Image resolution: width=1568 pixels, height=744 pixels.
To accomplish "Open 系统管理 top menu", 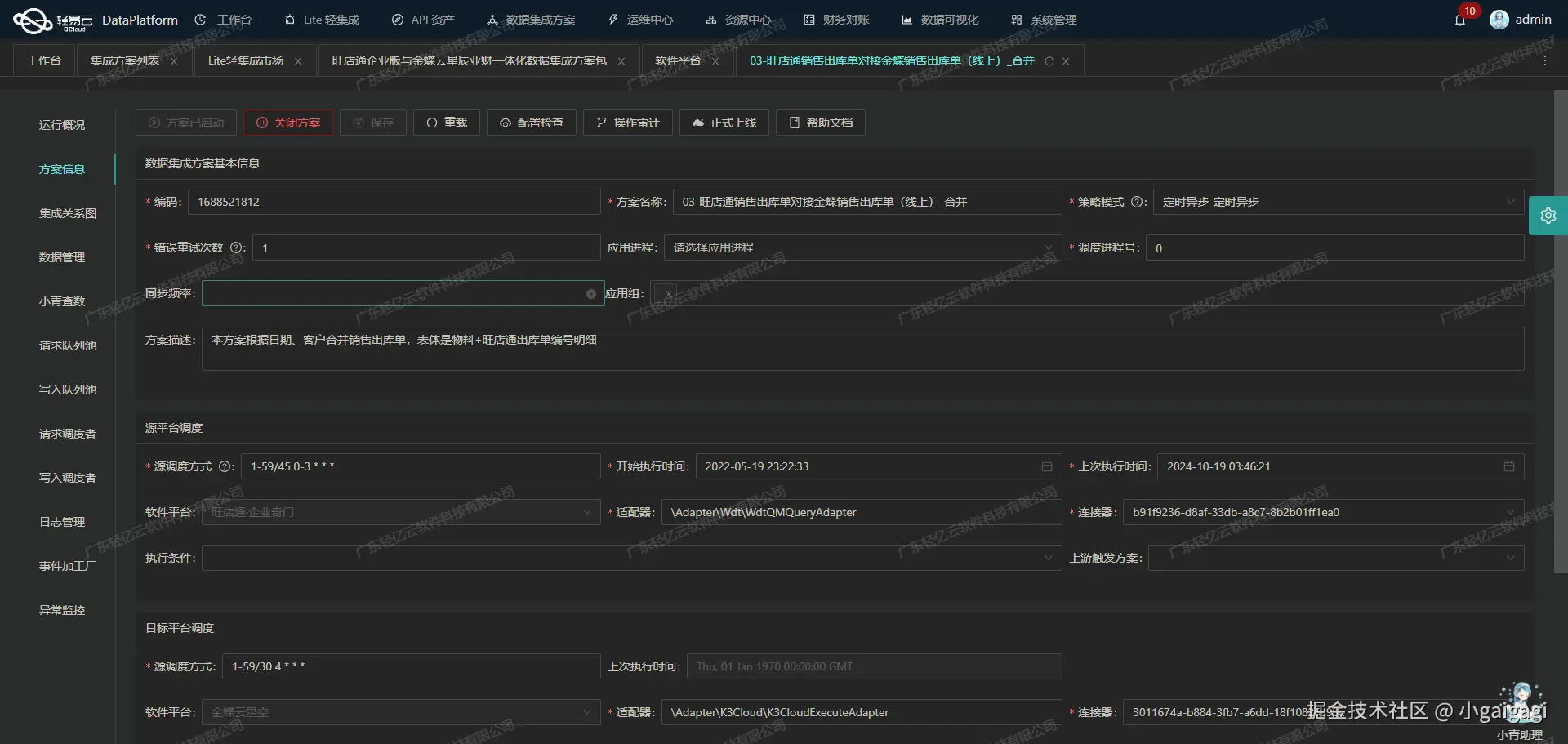I will tap(1044, 20).
